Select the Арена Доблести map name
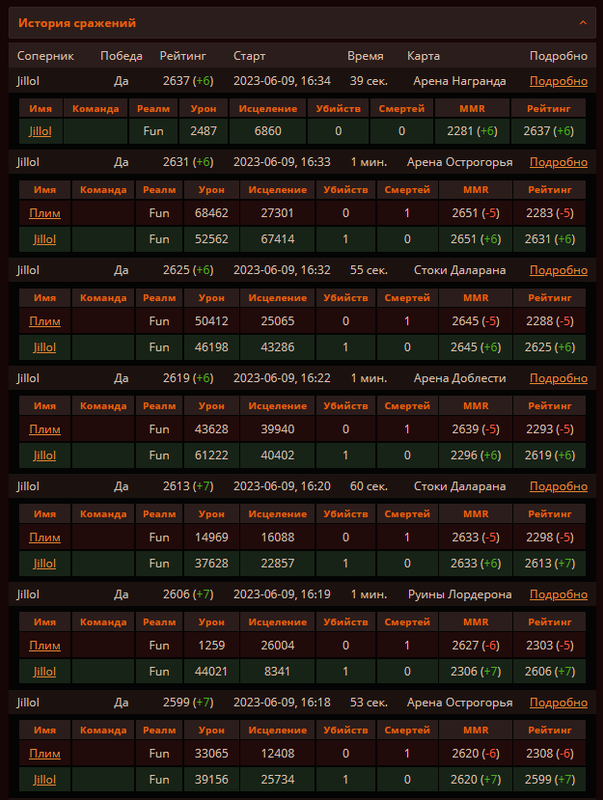The image size is (603, 800). tap(460, 379)
